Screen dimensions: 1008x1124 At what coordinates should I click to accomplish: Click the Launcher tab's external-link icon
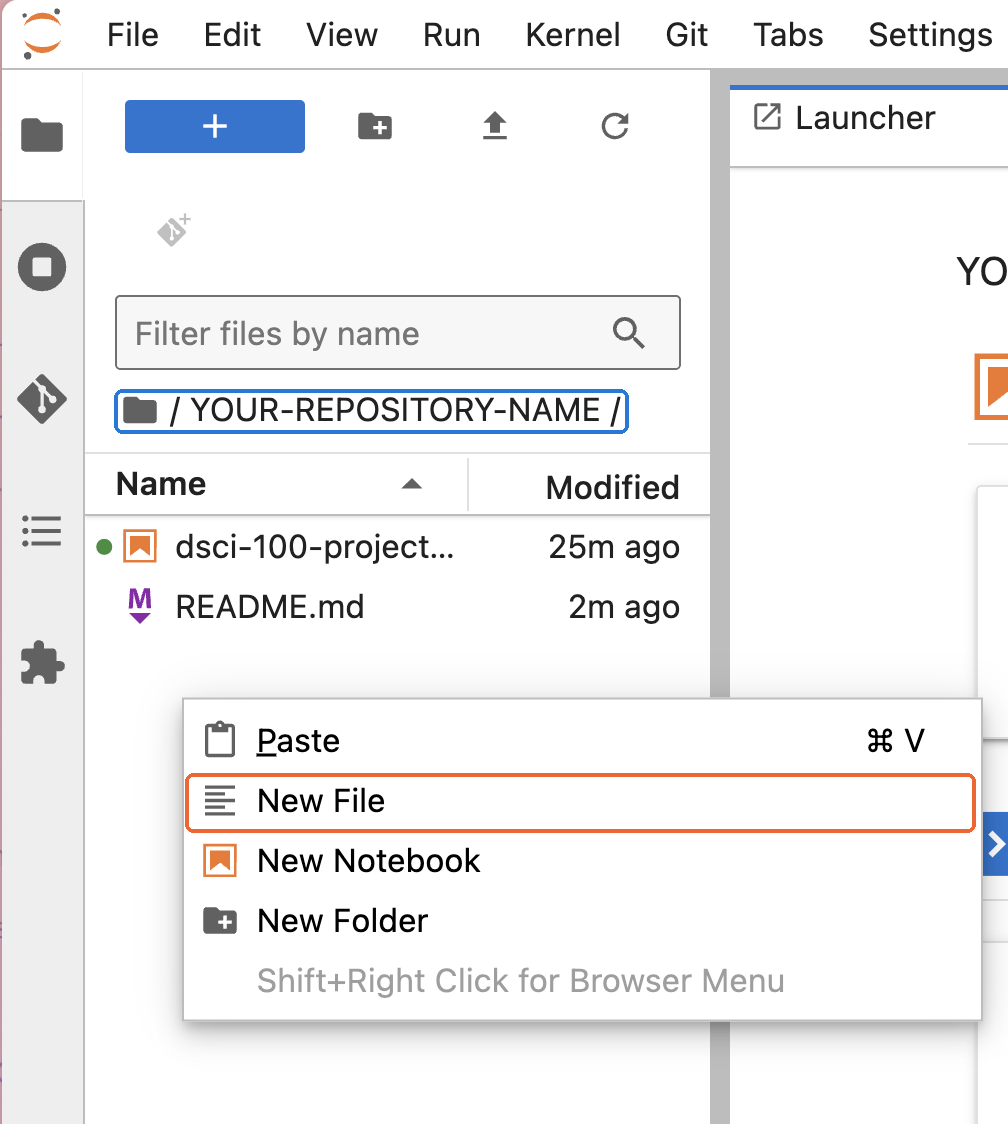coord(766,117)
